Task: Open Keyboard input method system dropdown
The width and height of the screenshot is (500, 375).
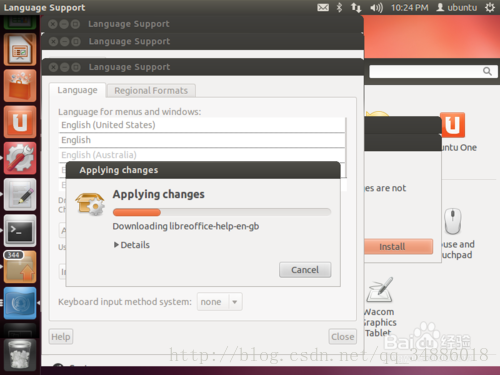Action: tap(220, 302)
